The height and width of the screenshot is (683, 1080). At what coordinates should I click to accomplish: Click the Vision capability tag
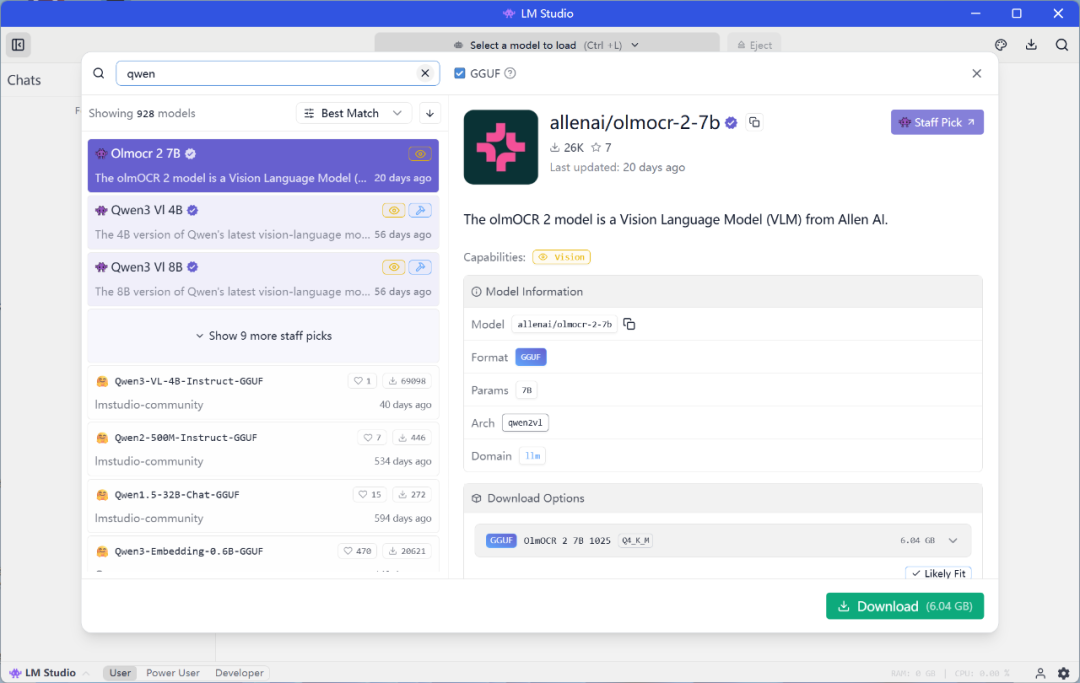(561, 257)
